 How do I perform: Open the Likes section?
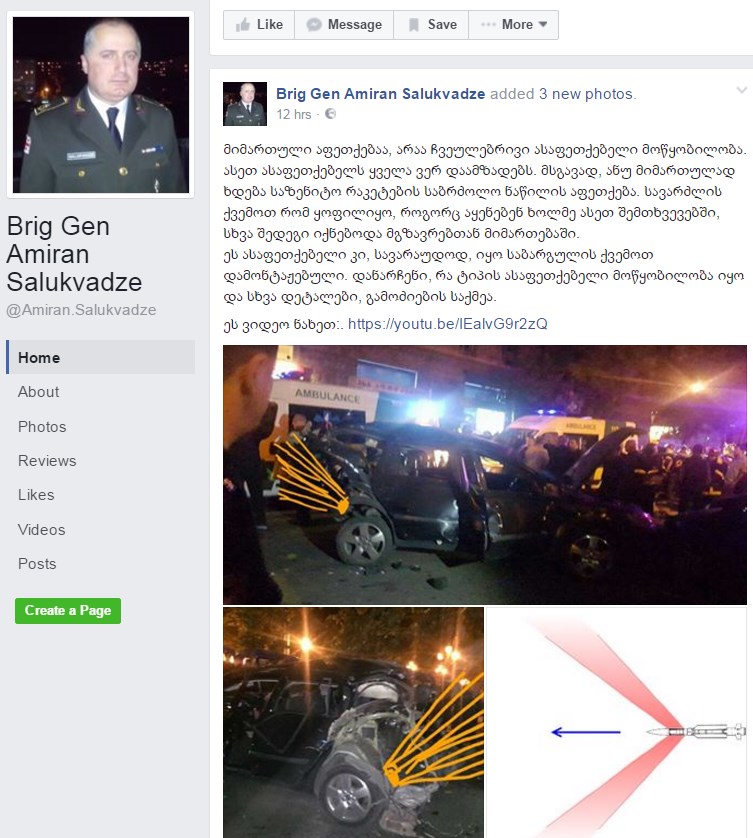pyautogui.click(x=36, y=495)
